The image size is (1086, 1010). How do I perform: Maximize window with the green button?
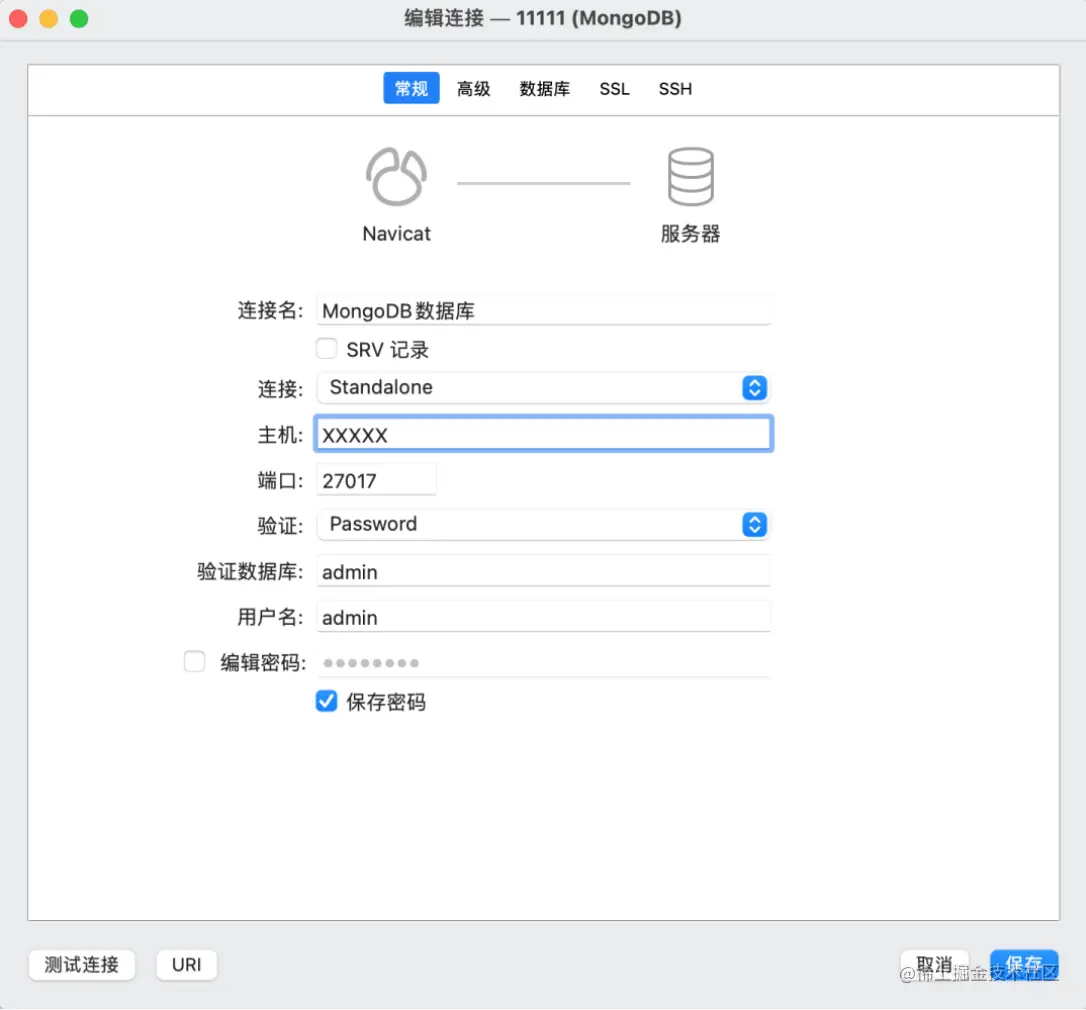tap(79, 19)
